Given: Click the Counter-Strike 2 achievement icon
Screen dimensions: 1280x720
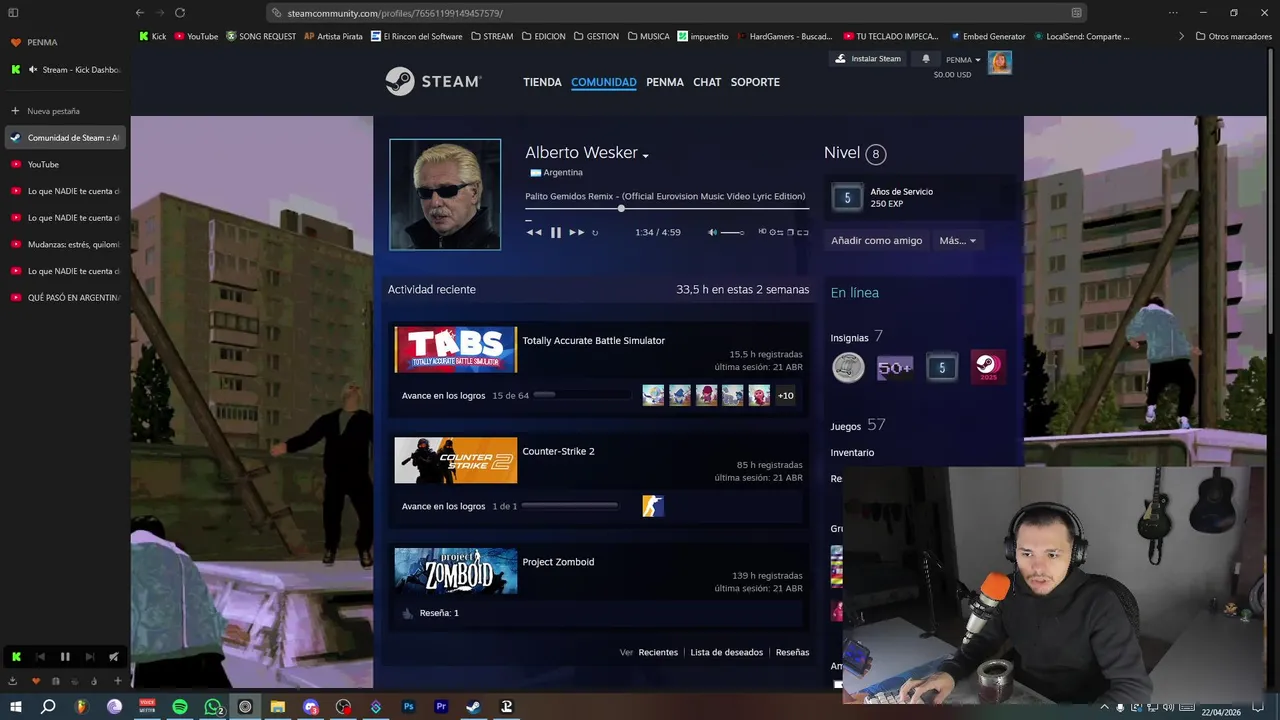Looking at the screenshot, I should pos(653,506).
